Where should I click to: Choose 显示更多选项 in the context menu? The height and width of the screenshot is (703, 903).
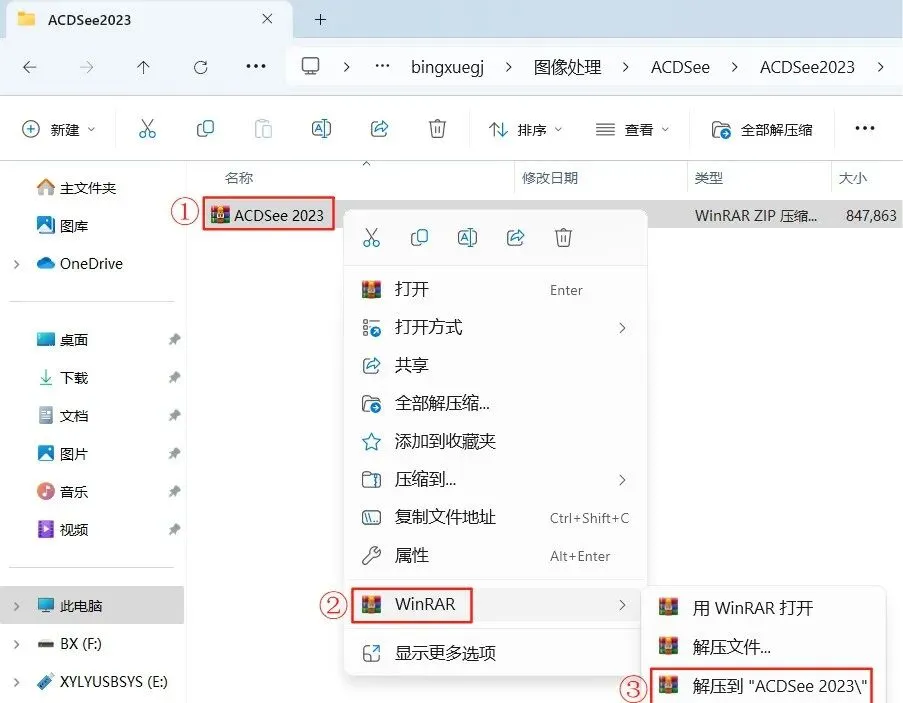495,652
